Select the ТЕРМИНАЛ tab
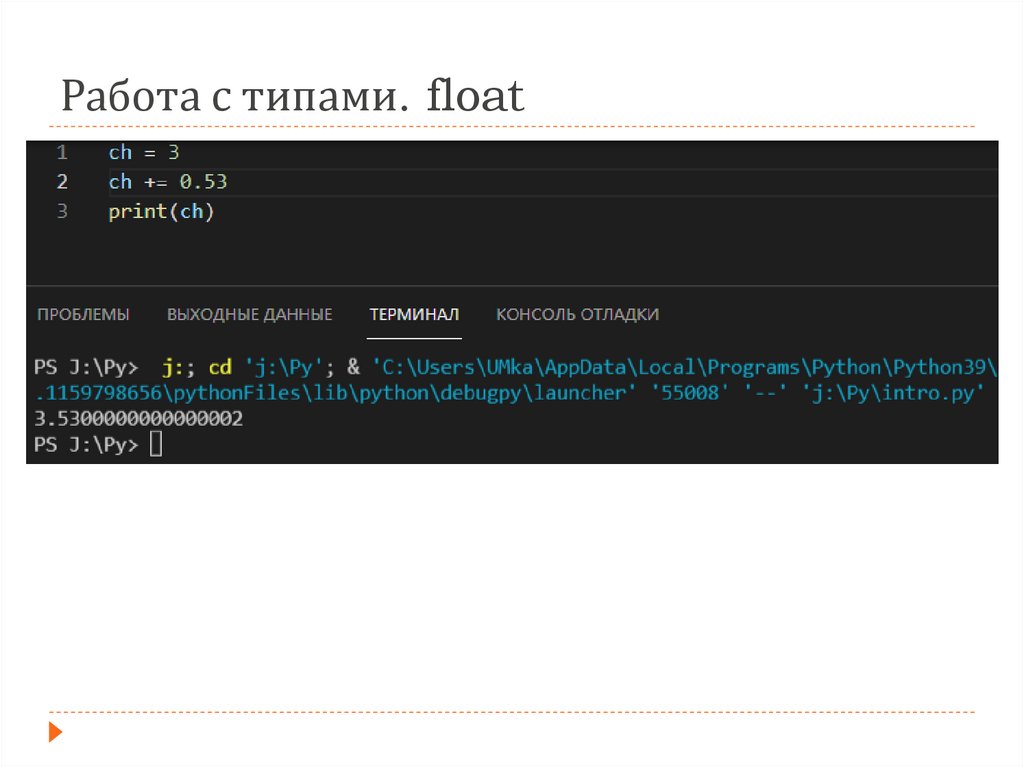 pyautogui.click(x=414, y=314)
